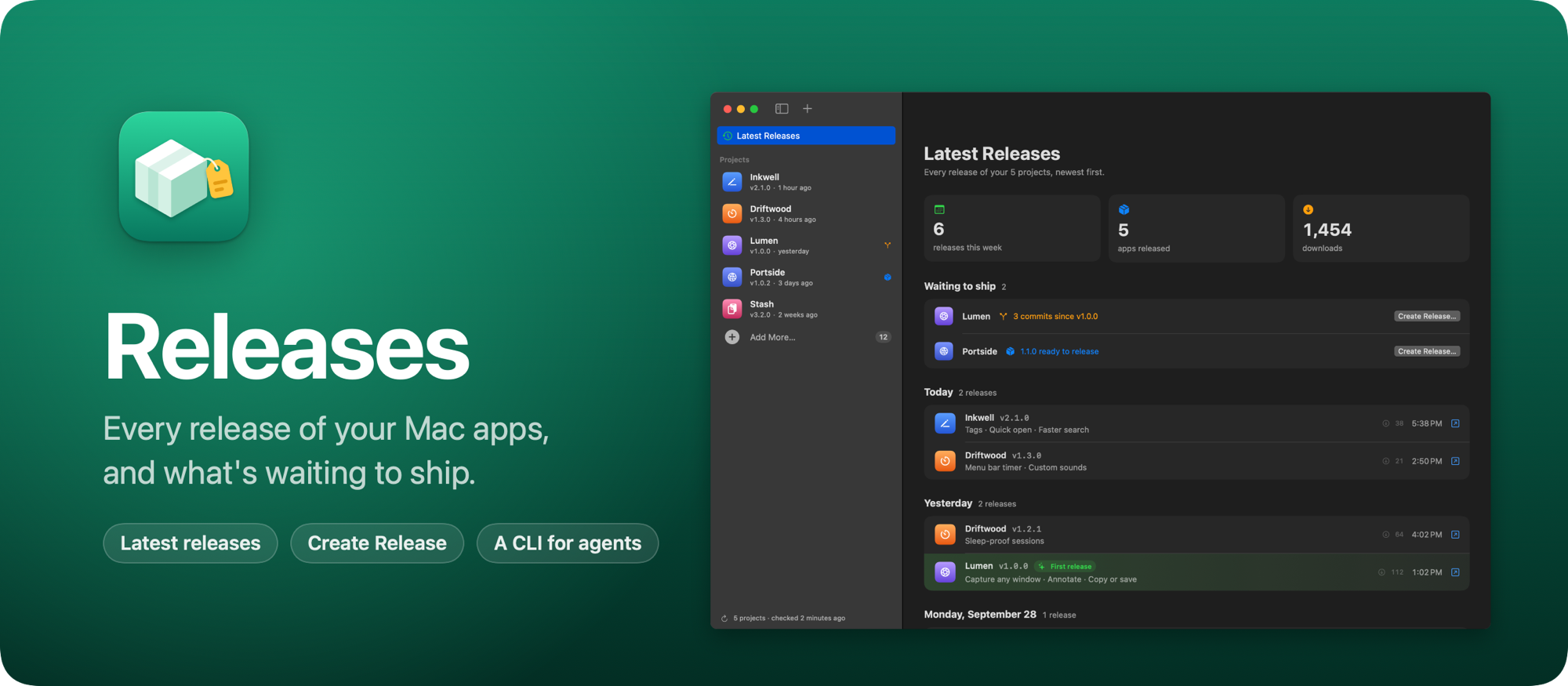This screenshot has width=1568, height=686.
Task: Open Lumen v1.0.0 external link icon
Action: [x=1455, y=572]
